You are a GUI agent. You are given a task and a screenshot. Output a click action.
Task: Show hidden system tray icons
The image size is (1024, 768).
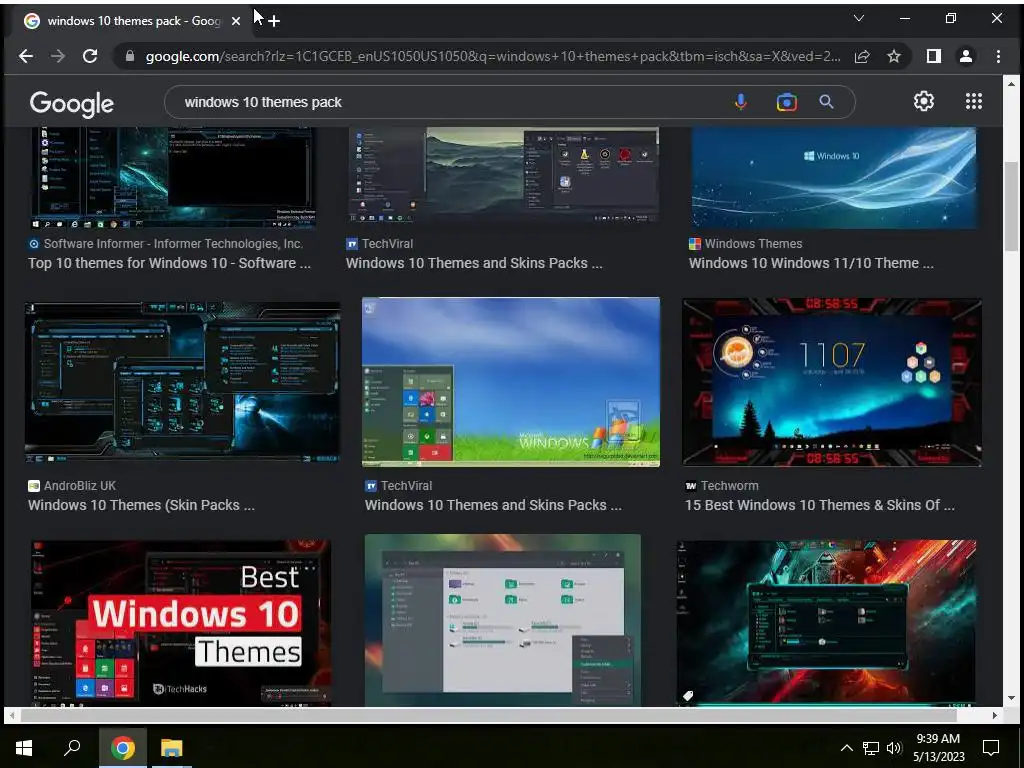point(846,748)
